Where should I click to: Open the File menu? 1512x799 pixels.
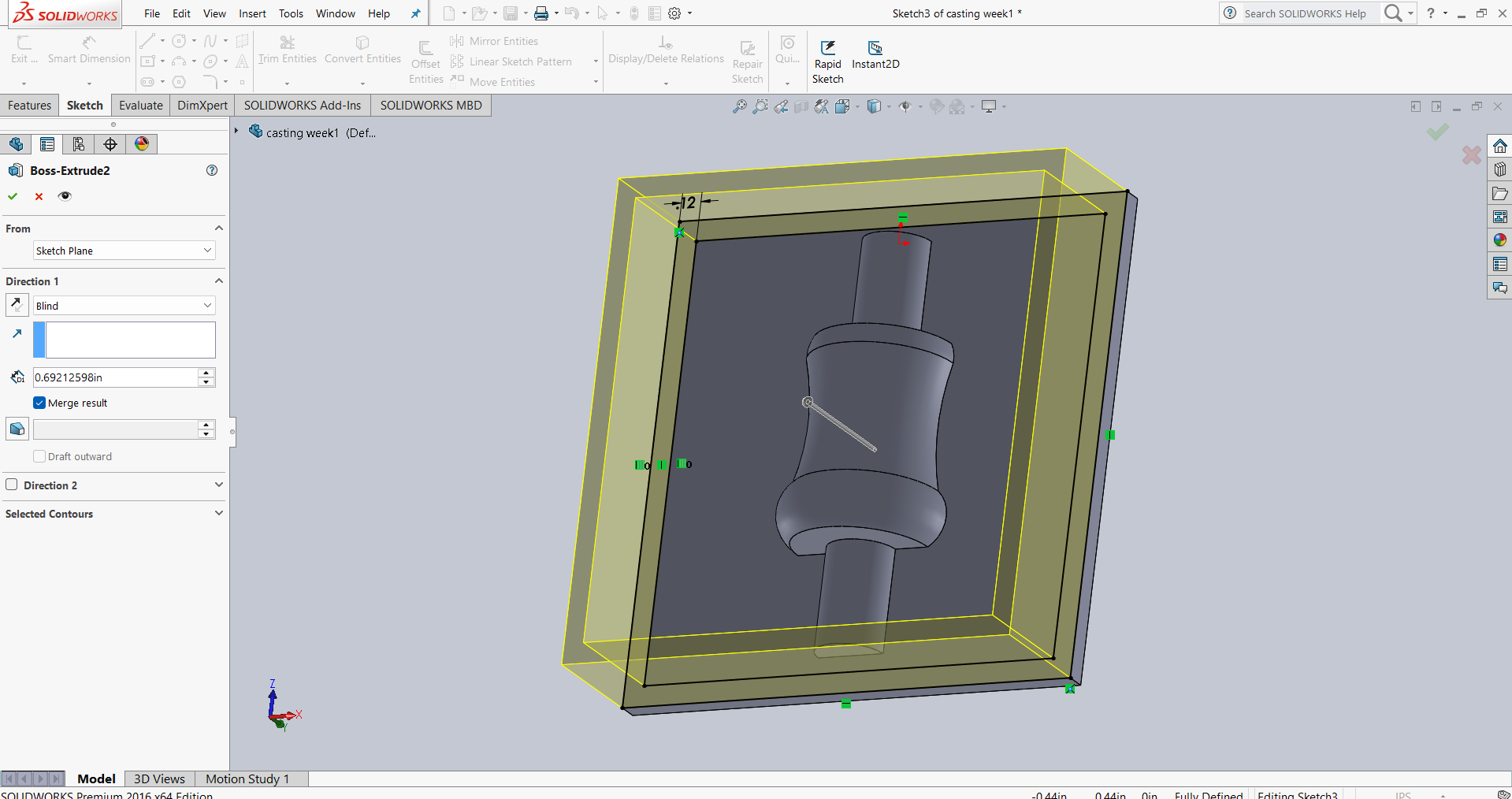(x=152, y=13)
